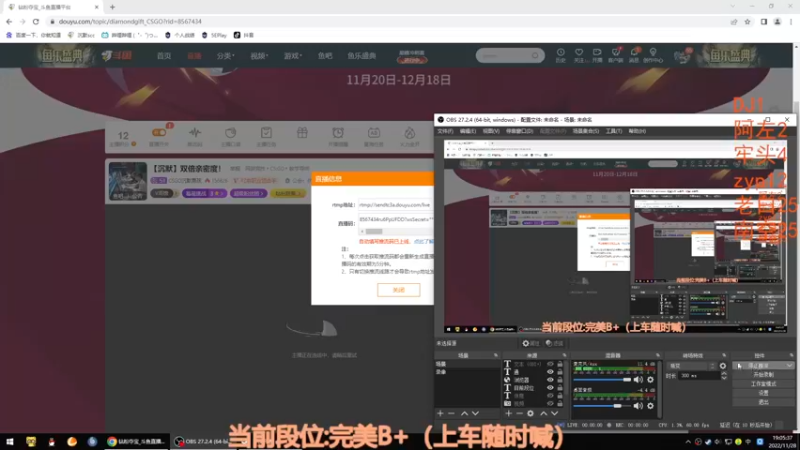Toggle lock on first text source
Screen dimensions: 800x450
(x=560, y=364)
